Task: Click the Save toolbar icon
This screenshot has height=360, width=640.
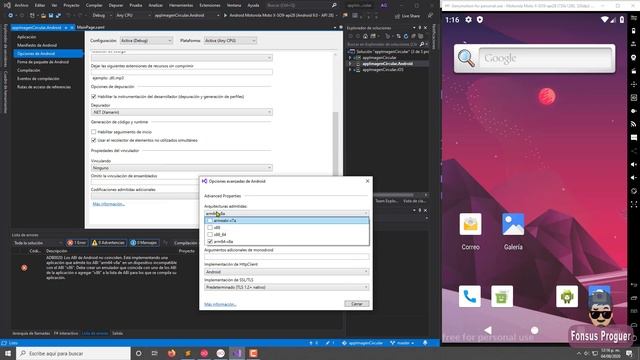Action: pyautogui.click(x=51, y=15)
